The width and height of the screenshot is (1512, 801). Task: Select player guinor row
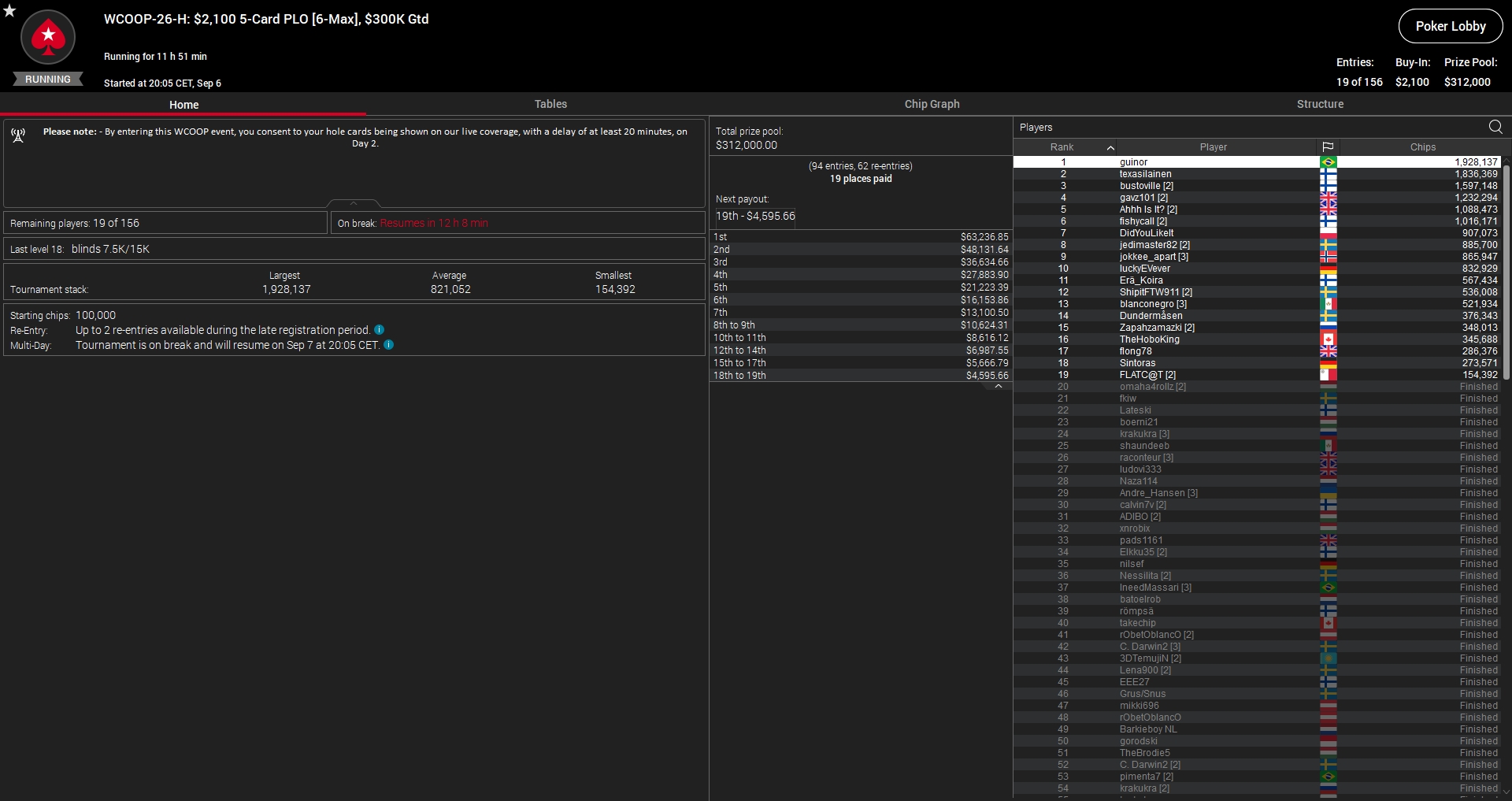1257,162
